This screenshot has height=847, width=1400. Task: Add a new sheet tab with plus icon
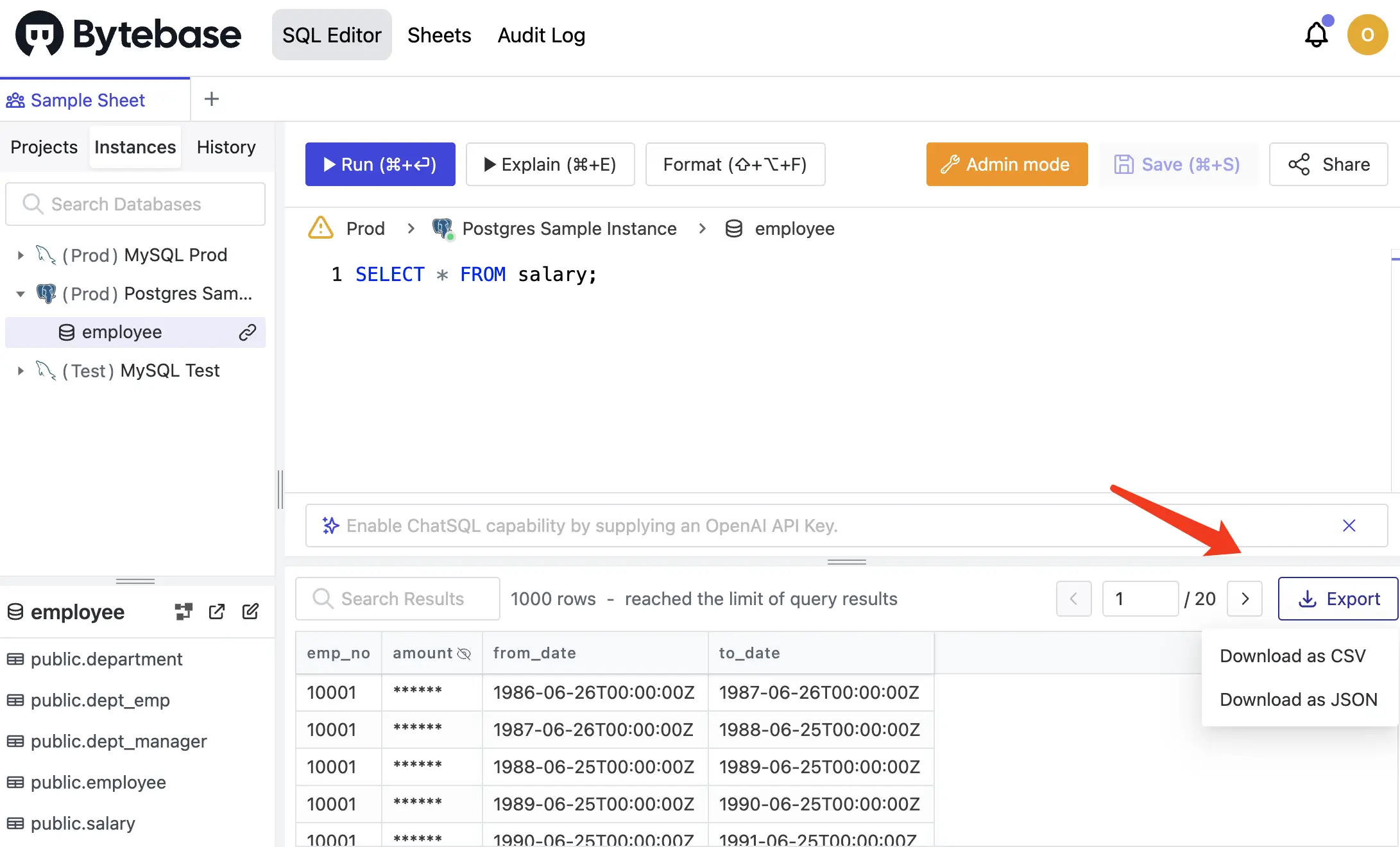[211, 99]
